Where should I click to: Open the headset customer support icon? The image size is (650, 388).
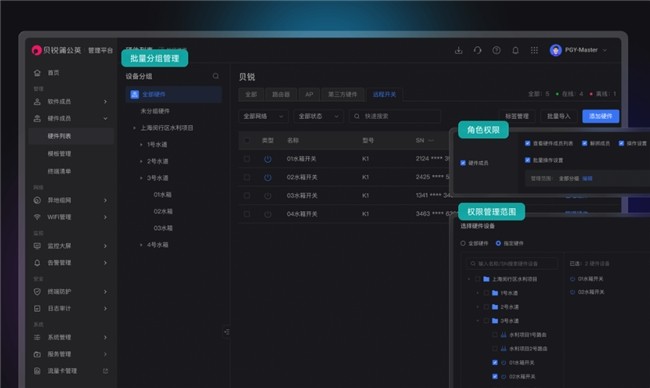tap(478, 50)
